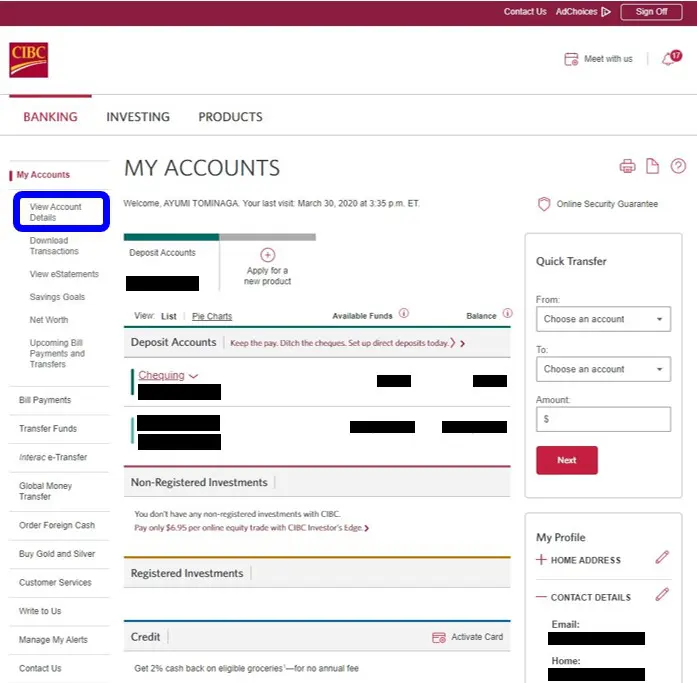Open the help question mark icon
Viewport: 697px width, 683px height.
[678, 166]
